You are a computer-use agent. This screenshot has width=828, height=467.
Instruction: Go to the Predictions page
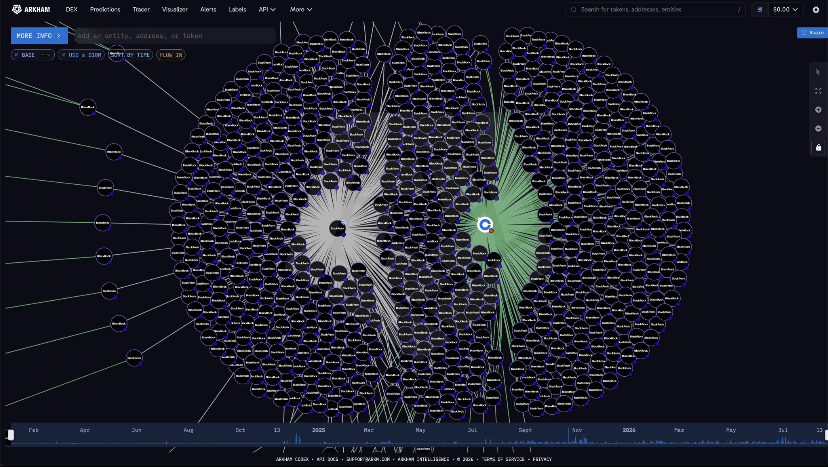coord(105,10)
